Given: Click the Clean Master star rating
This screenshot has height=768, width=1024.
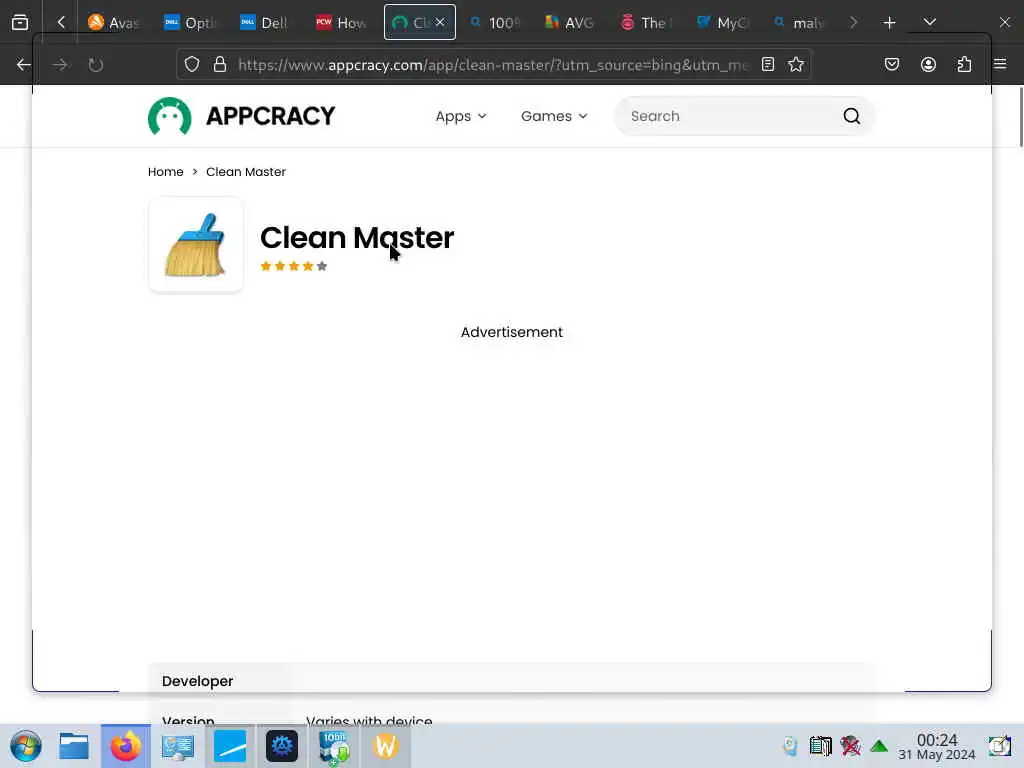Looking at the screenshot, I should pyautogui.click(x=294, y=266).
